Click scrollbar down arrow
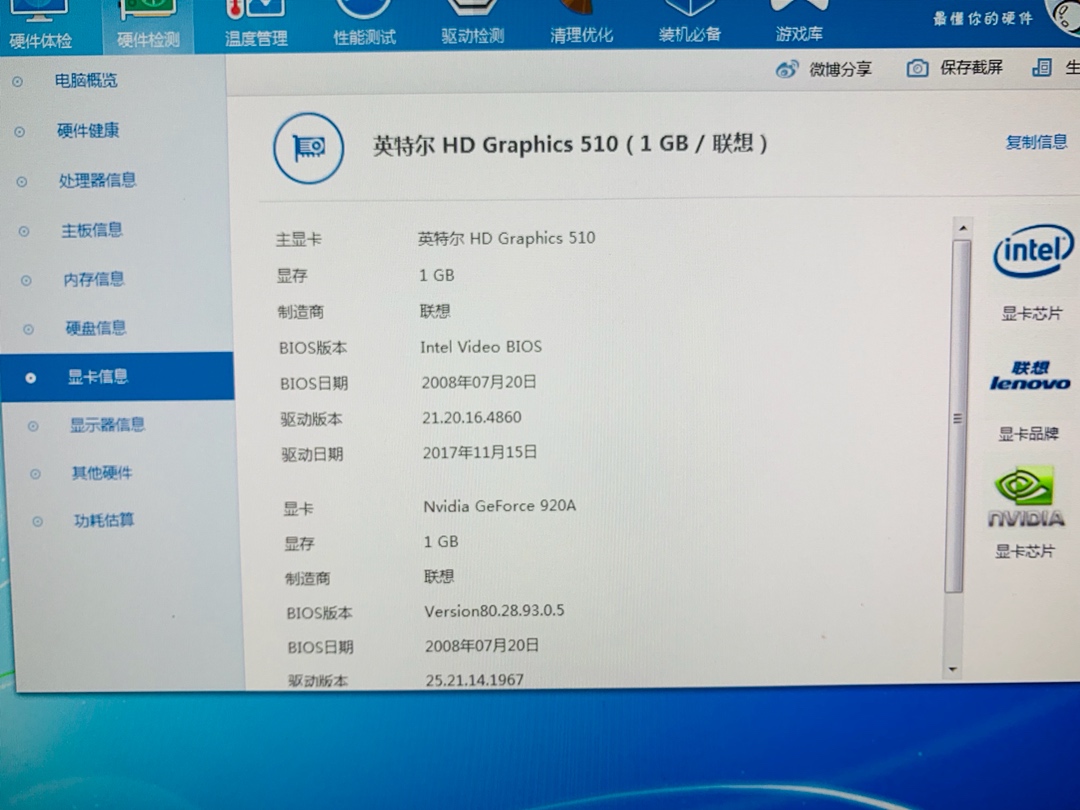This screenshot has width=1080, height=810. pos(953,669)
